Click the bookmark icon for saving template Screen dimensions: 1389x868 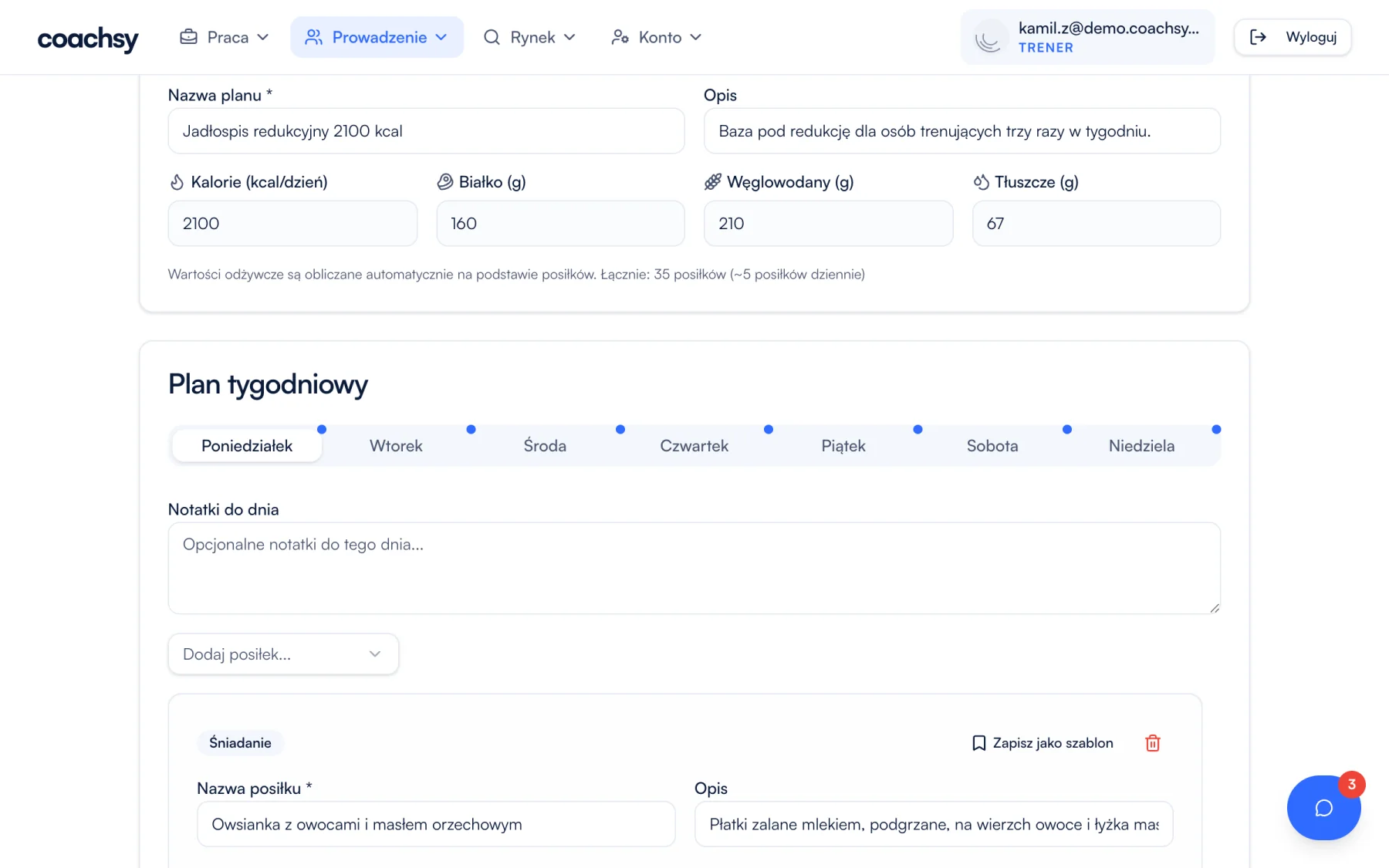979,743
